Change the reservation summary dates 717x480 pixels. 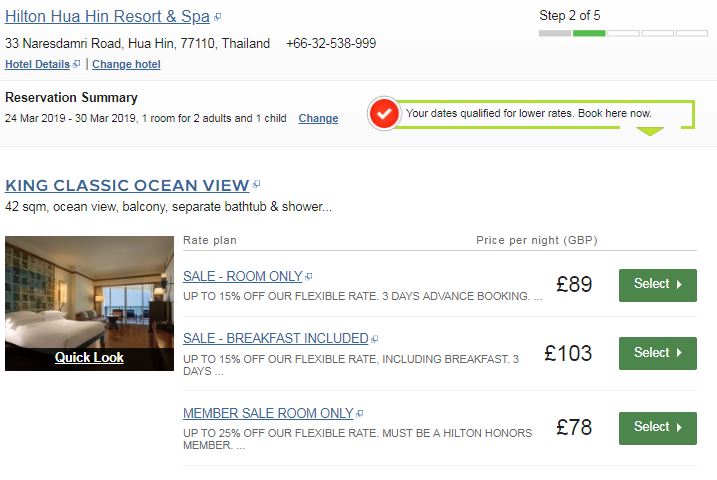[x=318, y=119]
